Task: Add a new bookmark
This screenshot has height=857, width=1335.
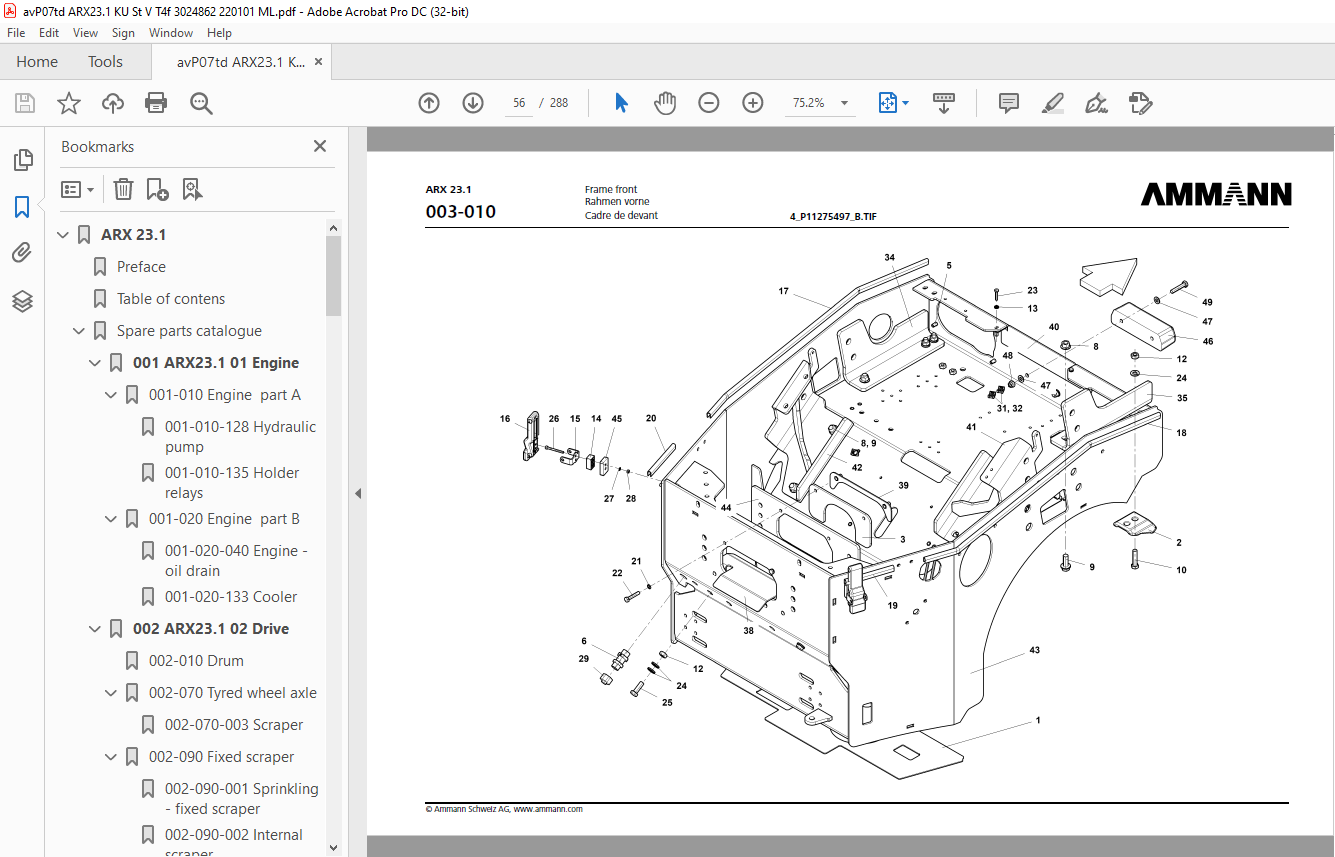Action: click(x=157, y=189)
